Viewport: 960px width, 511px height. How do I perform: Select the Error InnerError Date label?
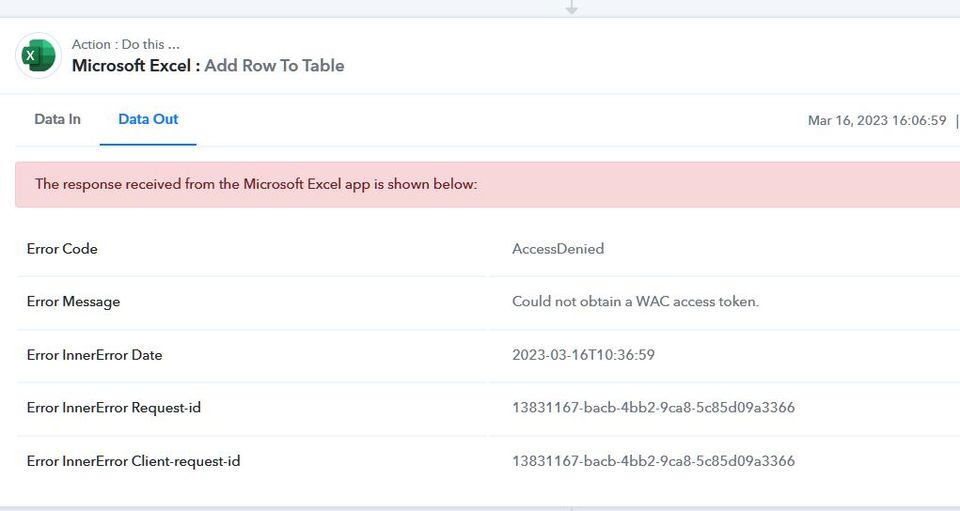[94, 355]
